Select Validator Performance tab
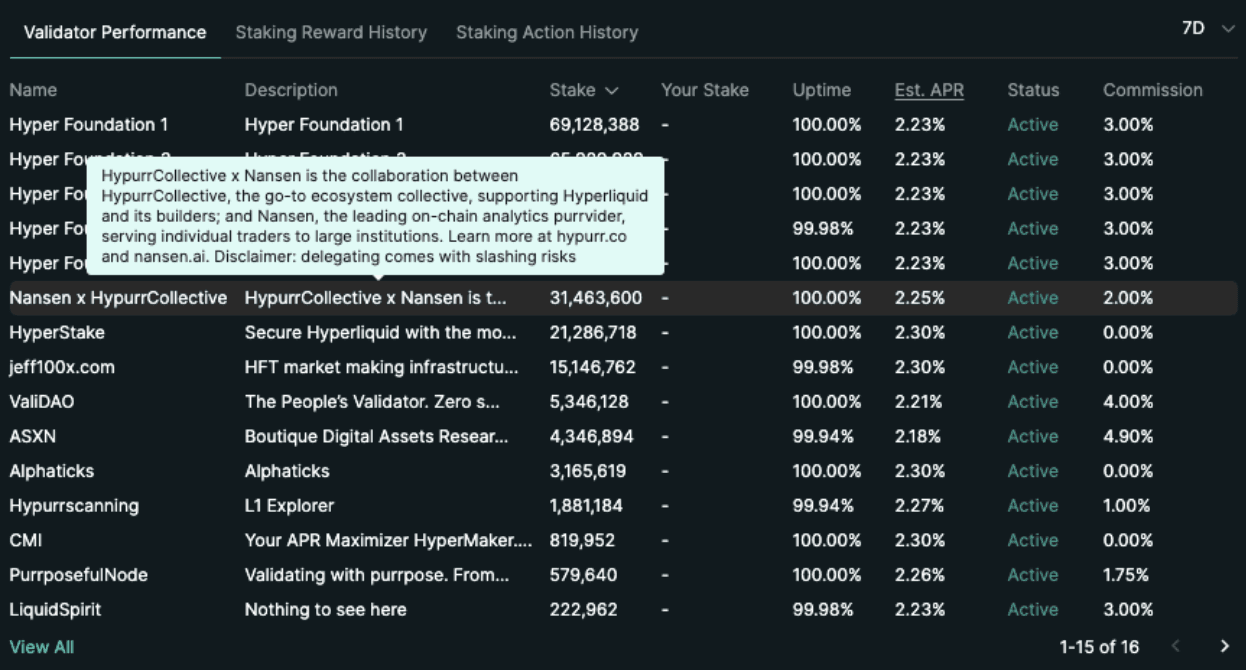Image resolution: width=1246 pixels, height=670 pixels. click(115, 32)
